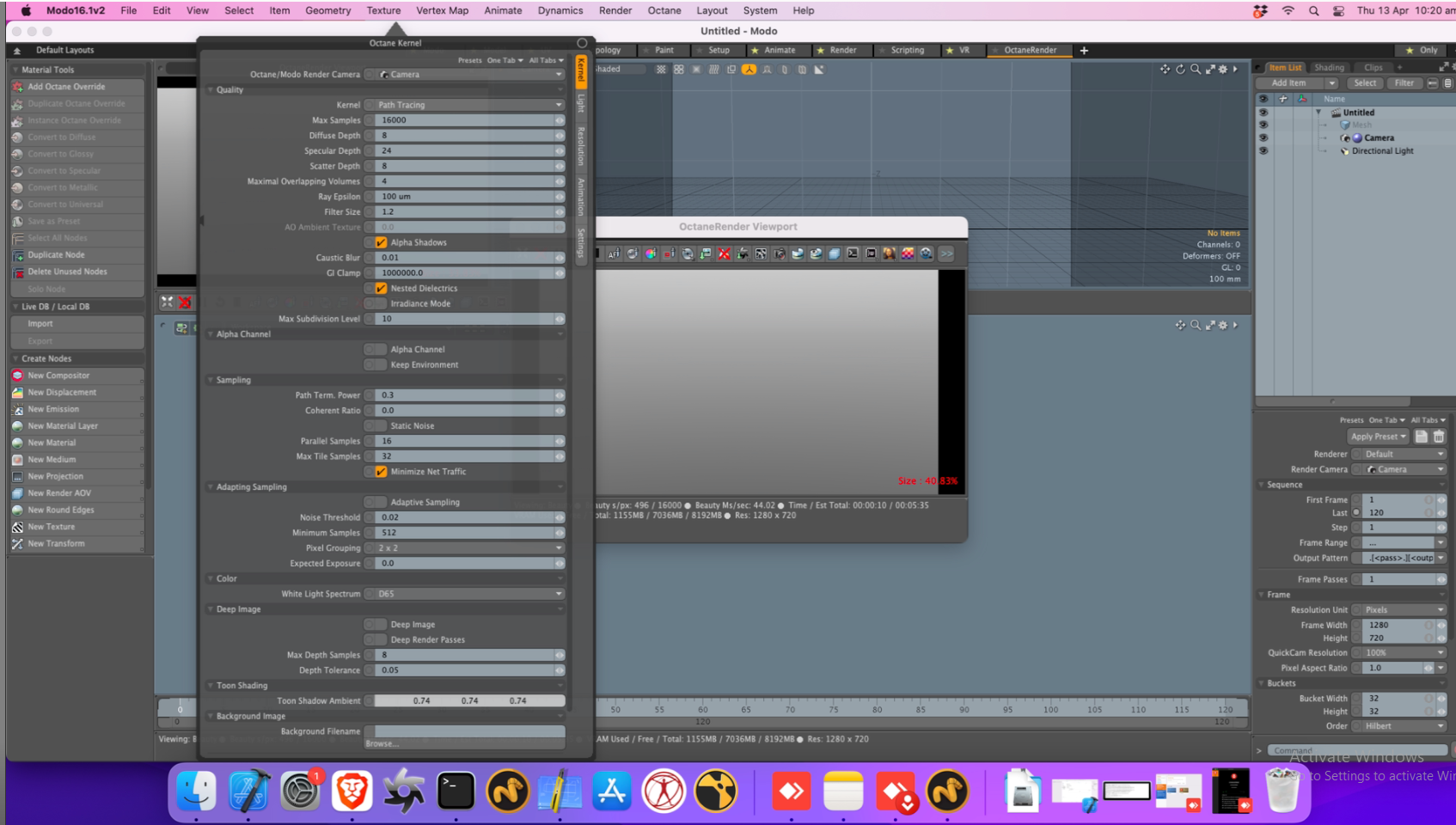This screenshot has height=825, width=1456.
Task: Open the Octane menu in the menu bar
Action: (x=664, y=10)
